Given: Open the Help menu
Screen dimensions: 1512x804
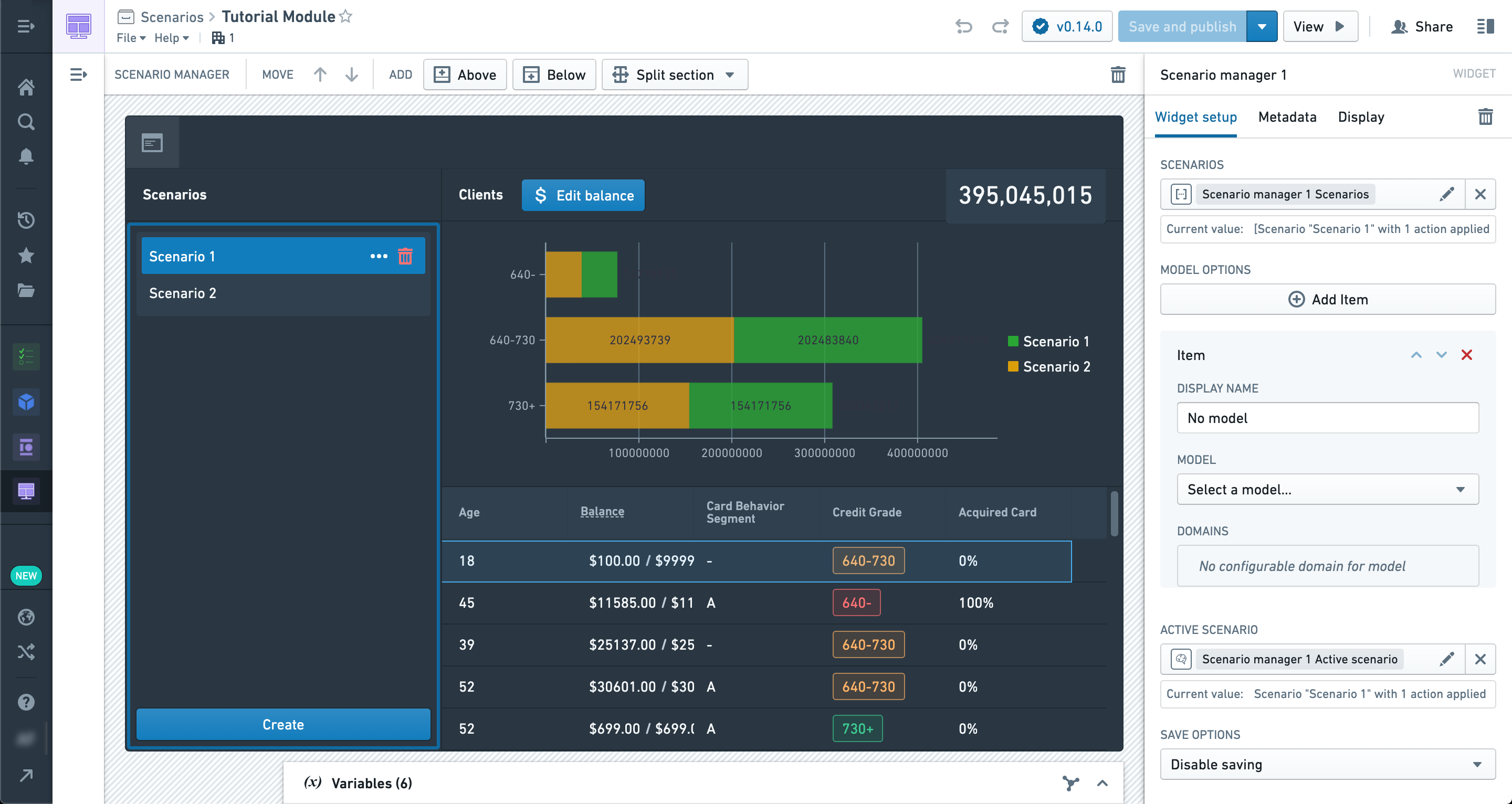Looking at the screenshot, I should [171, 38].
